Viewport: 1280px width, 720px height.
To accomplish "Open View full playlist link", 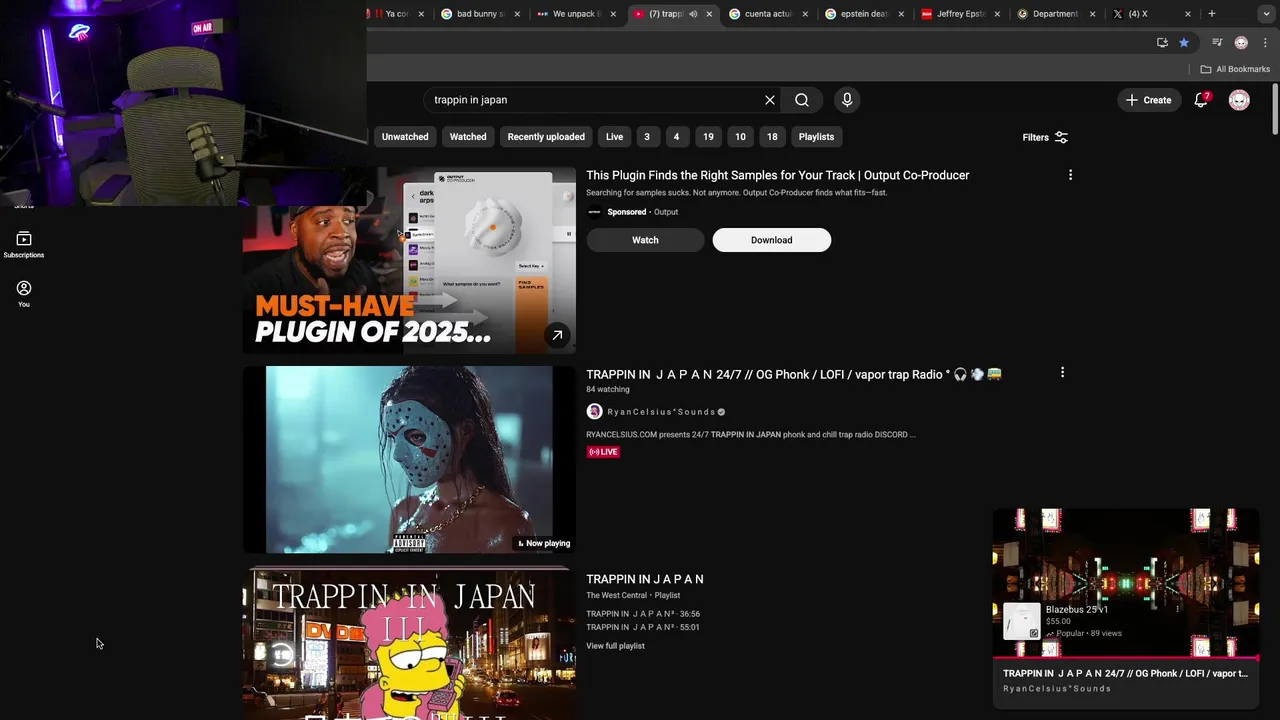I will [x=615, y=646].
